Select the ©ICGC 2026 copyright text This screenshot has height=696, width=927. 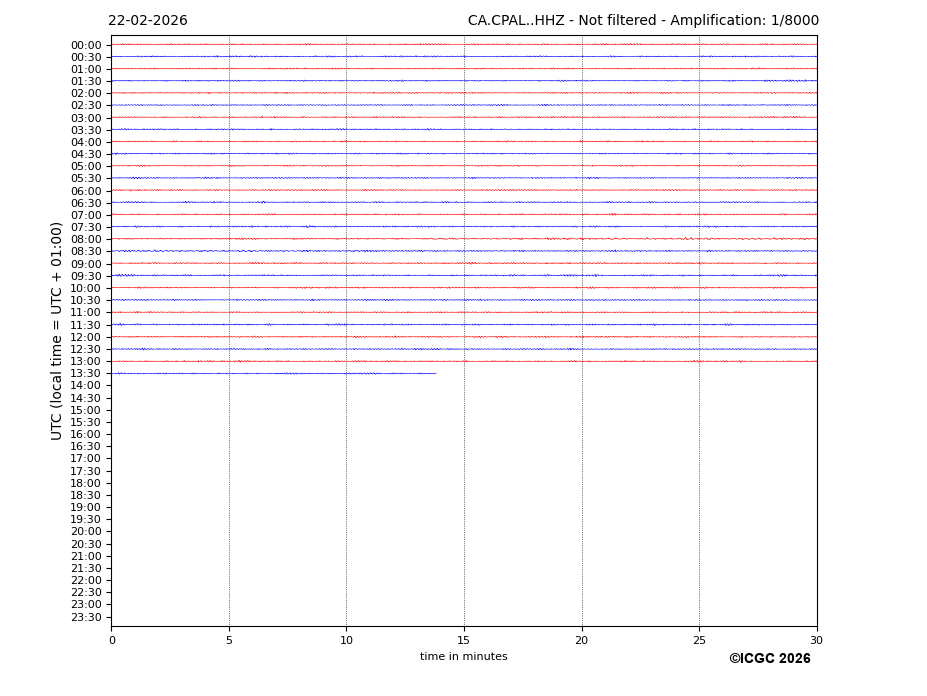point(769,659)
